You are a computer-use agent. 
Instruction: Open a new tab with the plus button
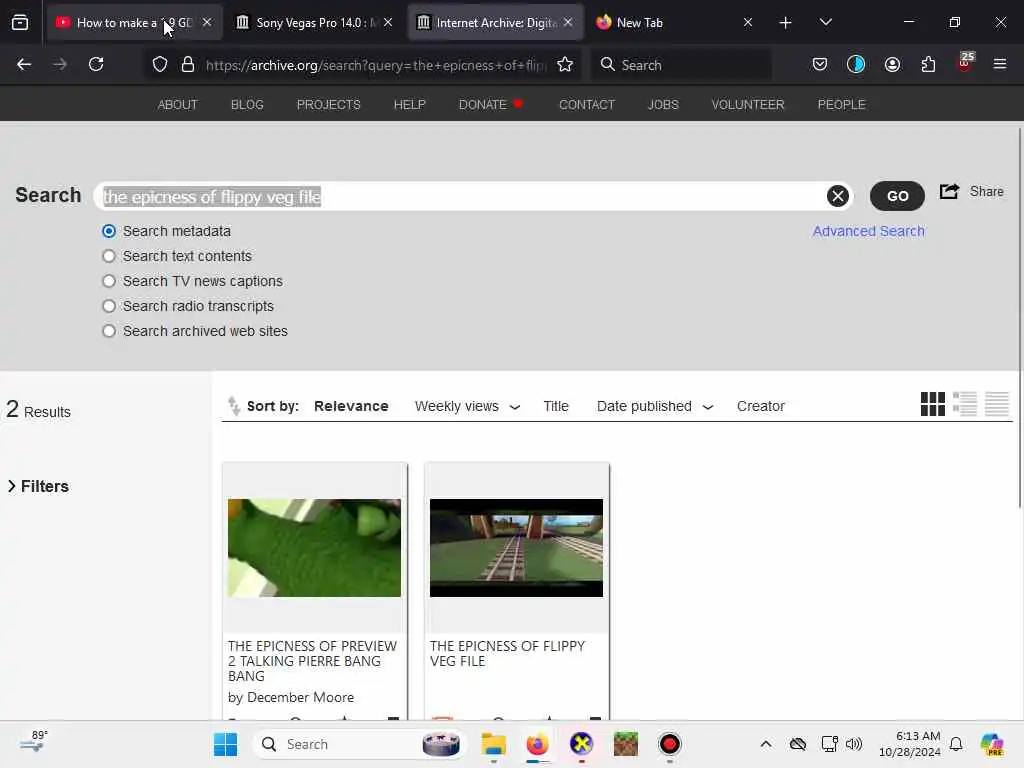point(786,23)
